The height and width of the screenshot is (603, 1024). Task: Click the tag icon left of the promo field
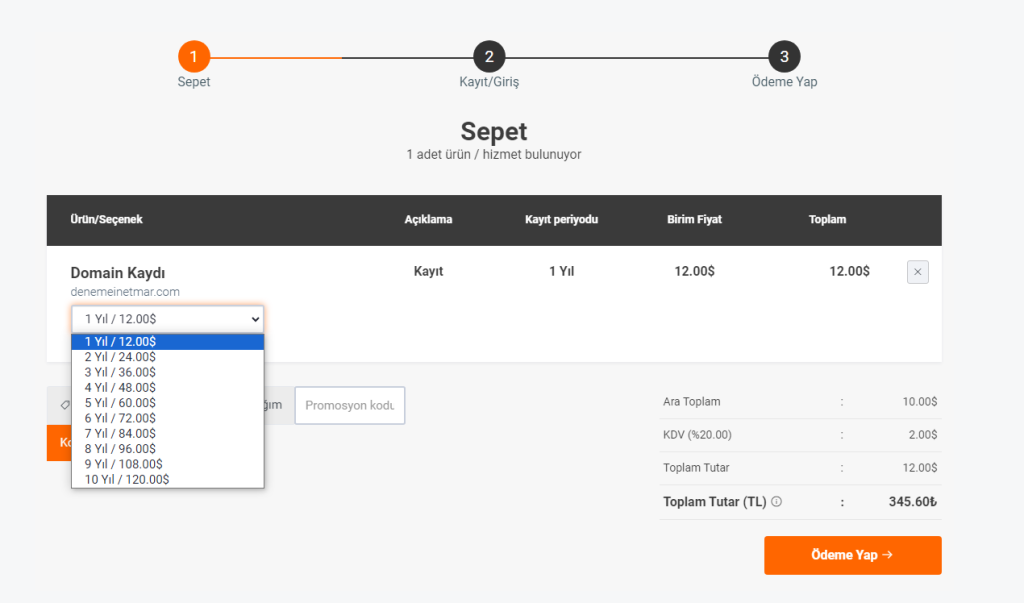(x=65, y=405)
